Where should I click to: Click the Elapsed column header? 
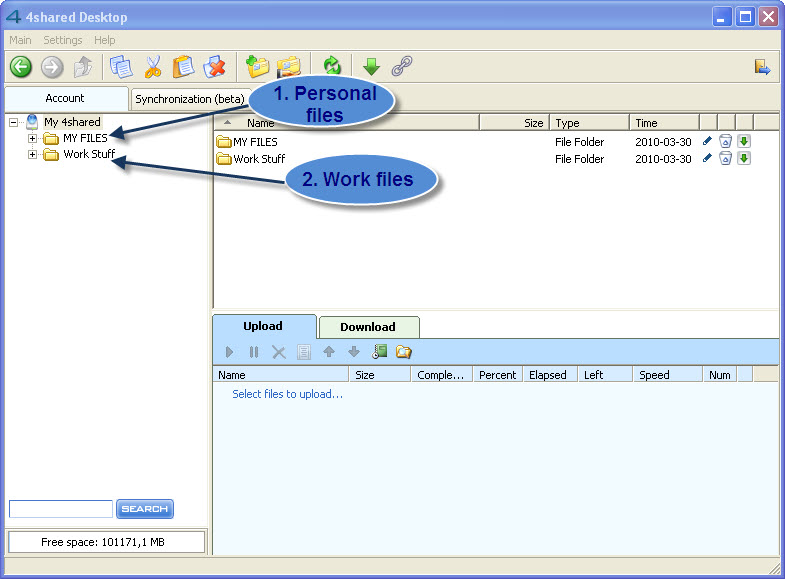(550, 375)
